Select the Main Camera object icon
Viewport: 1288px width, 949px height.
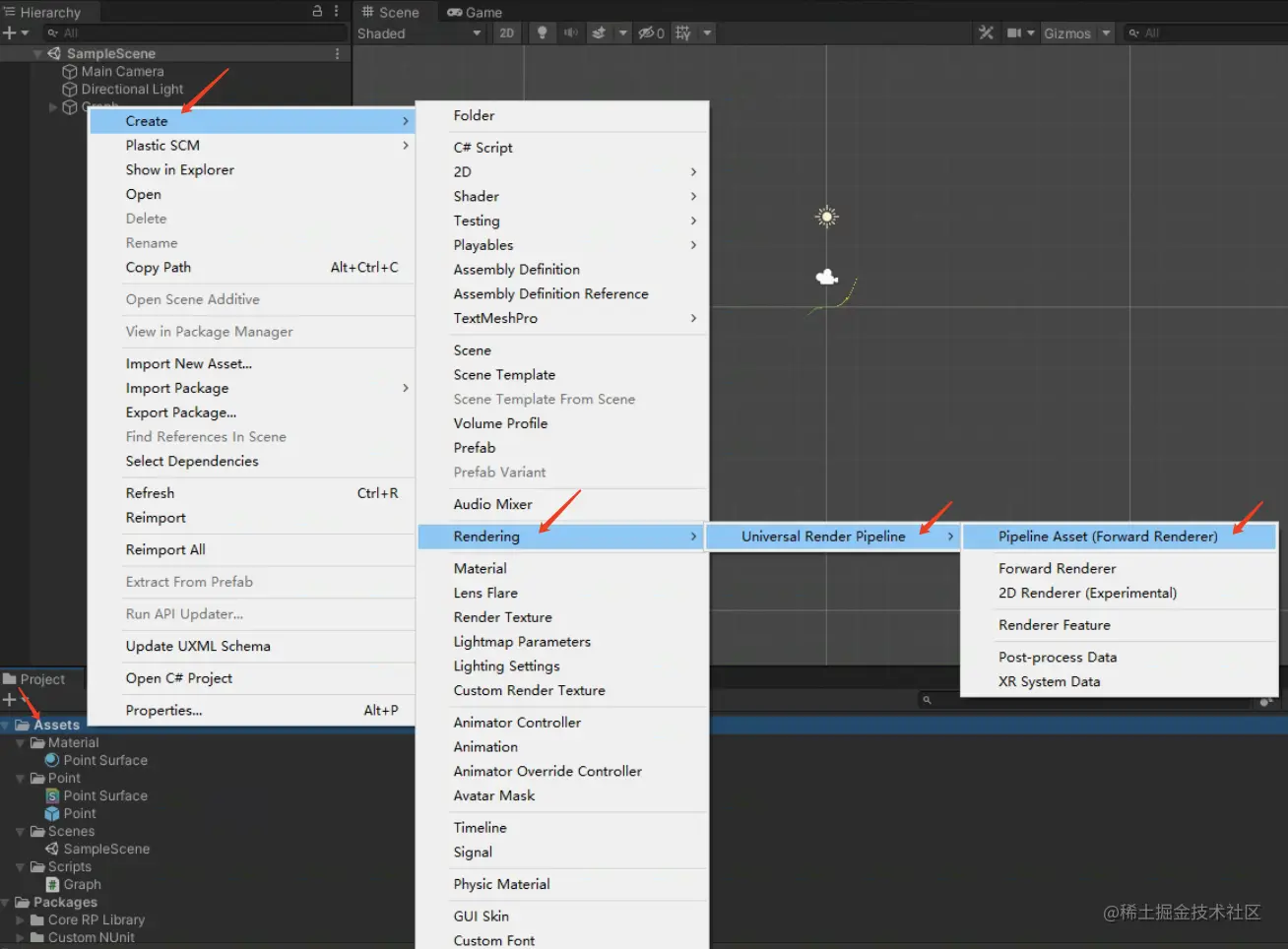click(70, 72)
